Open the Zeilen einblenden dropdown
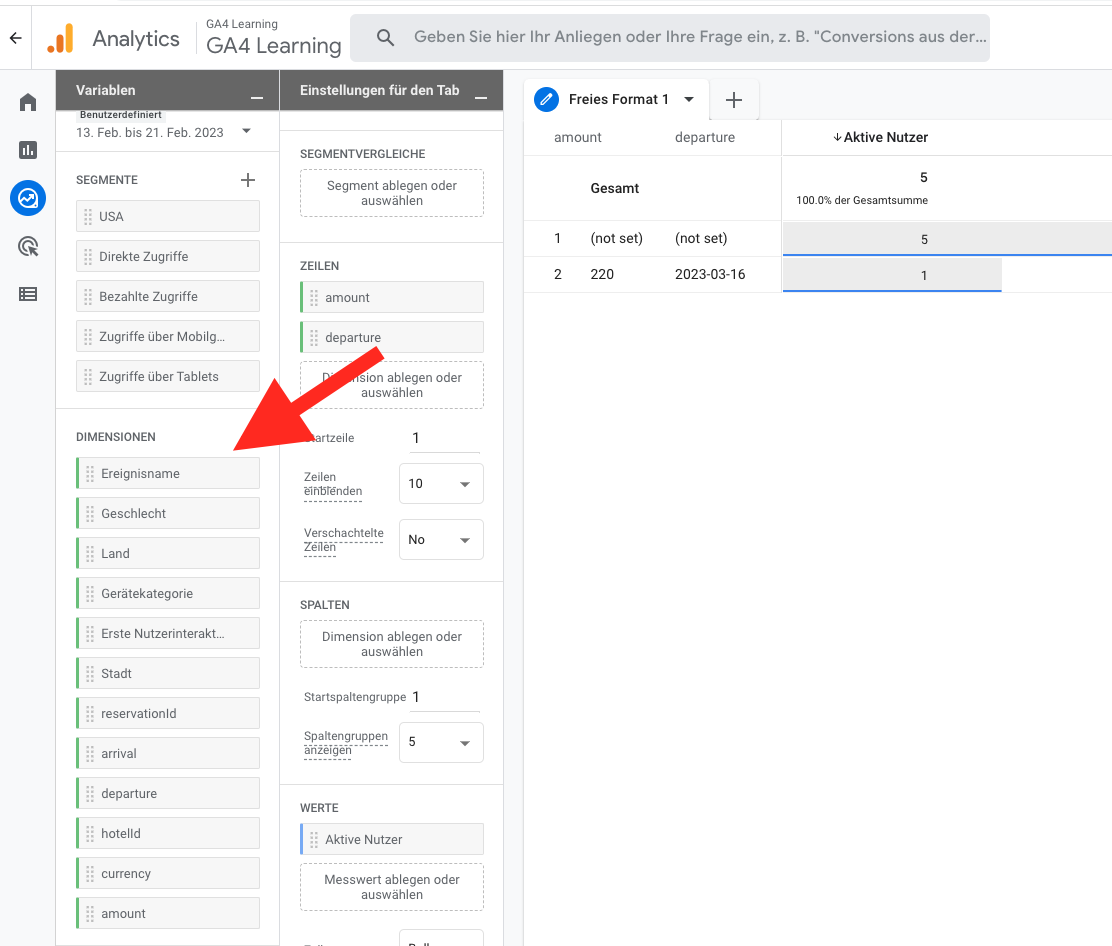1112x946 pixels. pyautogui.click(x=441, y=484)
